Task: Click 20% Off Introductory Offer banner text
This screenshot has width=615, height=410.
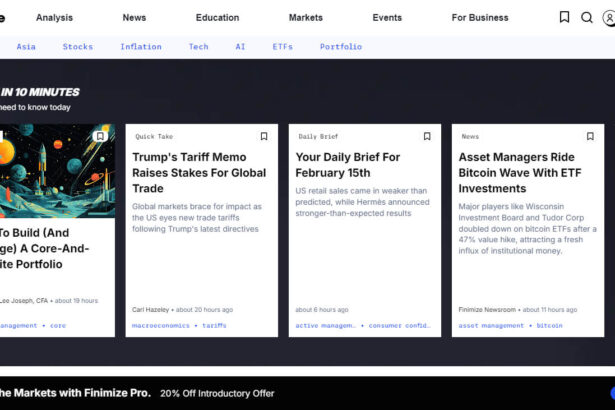Action: point(217,394)
